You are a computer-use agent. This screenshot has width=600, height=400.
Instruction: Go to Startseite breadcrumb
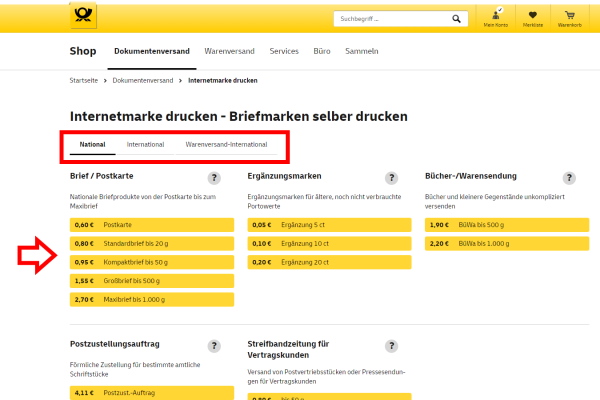84,80
